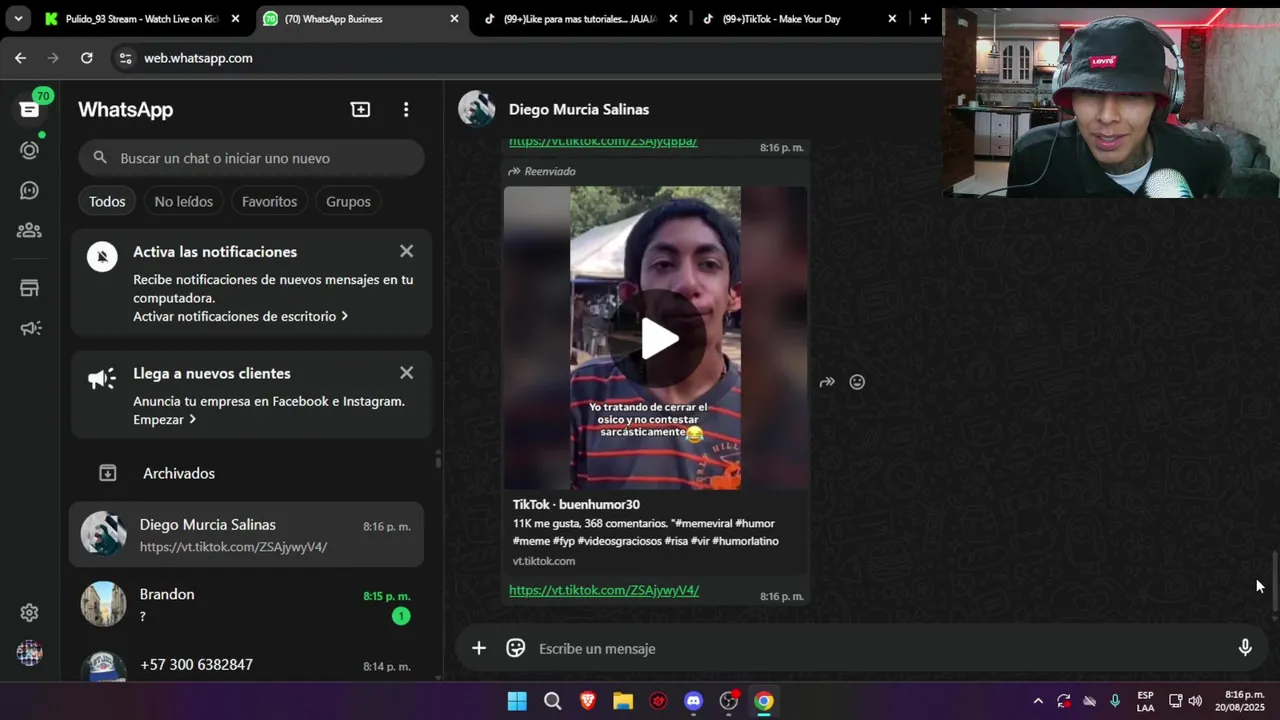Record a voice message with the microphone
Viewport: 1280px width, 720px height.
tap(1245, 648)
